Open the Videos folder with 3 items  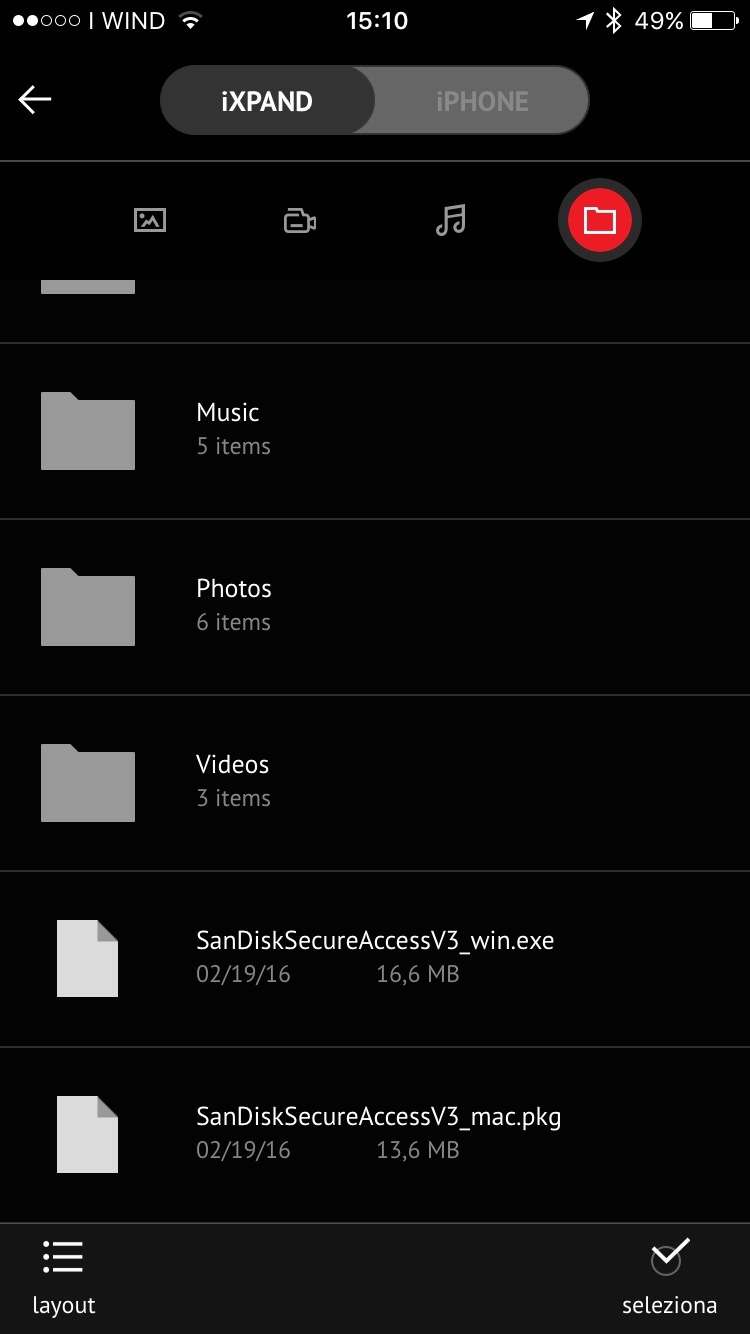point(375,783)
